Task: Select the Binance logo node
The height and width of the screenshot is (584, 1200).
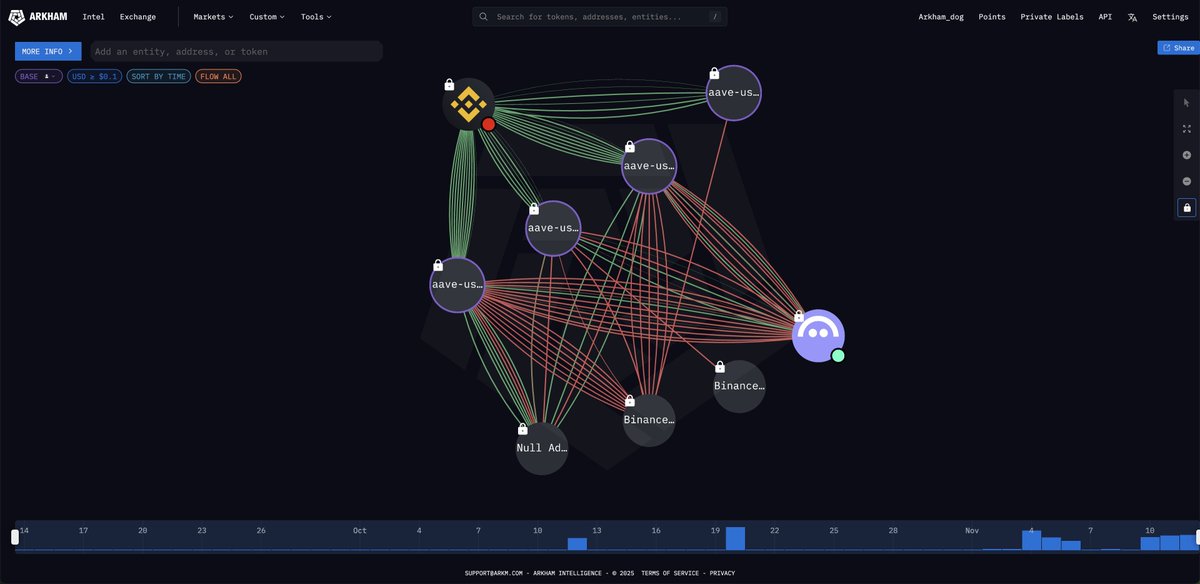Action: pyautogui.click(x=469, y=105)
